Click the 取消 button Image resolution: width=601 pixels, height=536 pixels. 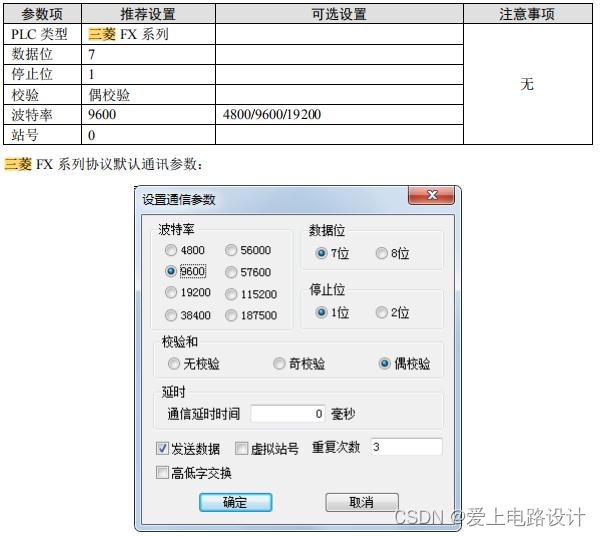[362, 502]
